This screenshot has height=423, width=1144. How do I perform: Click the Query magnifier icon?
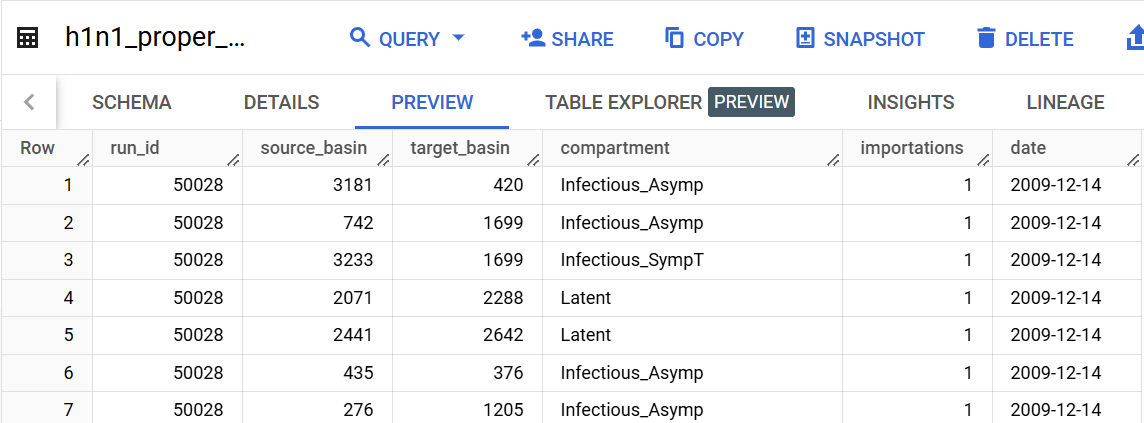360,39
